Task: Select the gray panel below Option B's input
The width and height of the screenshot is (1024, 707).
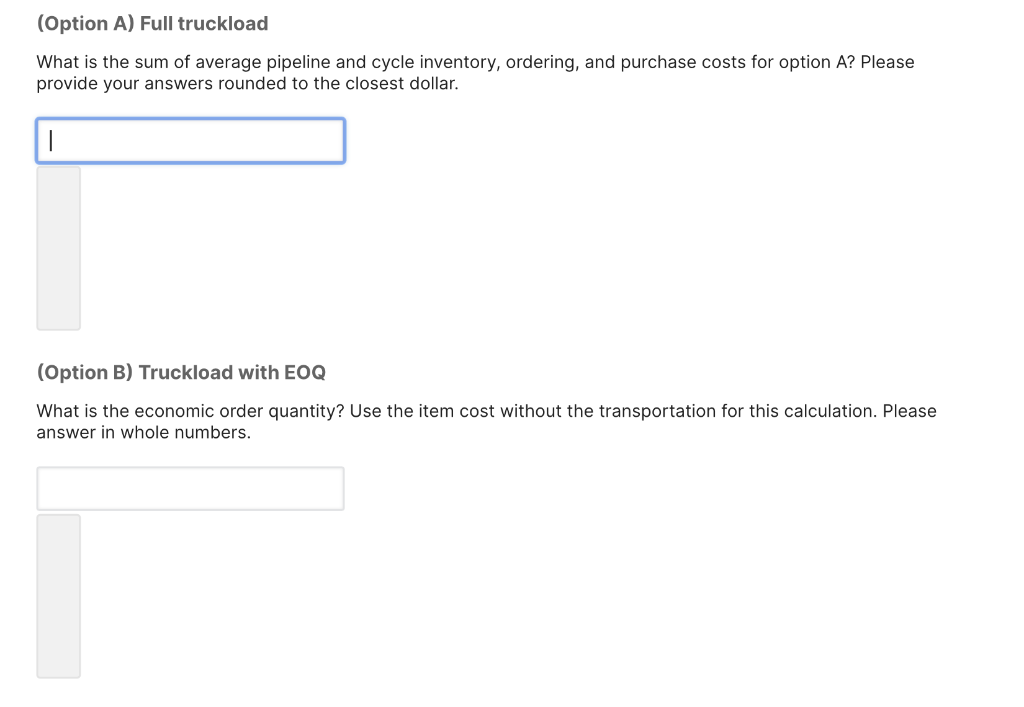Action: click(x=58, y=596)
